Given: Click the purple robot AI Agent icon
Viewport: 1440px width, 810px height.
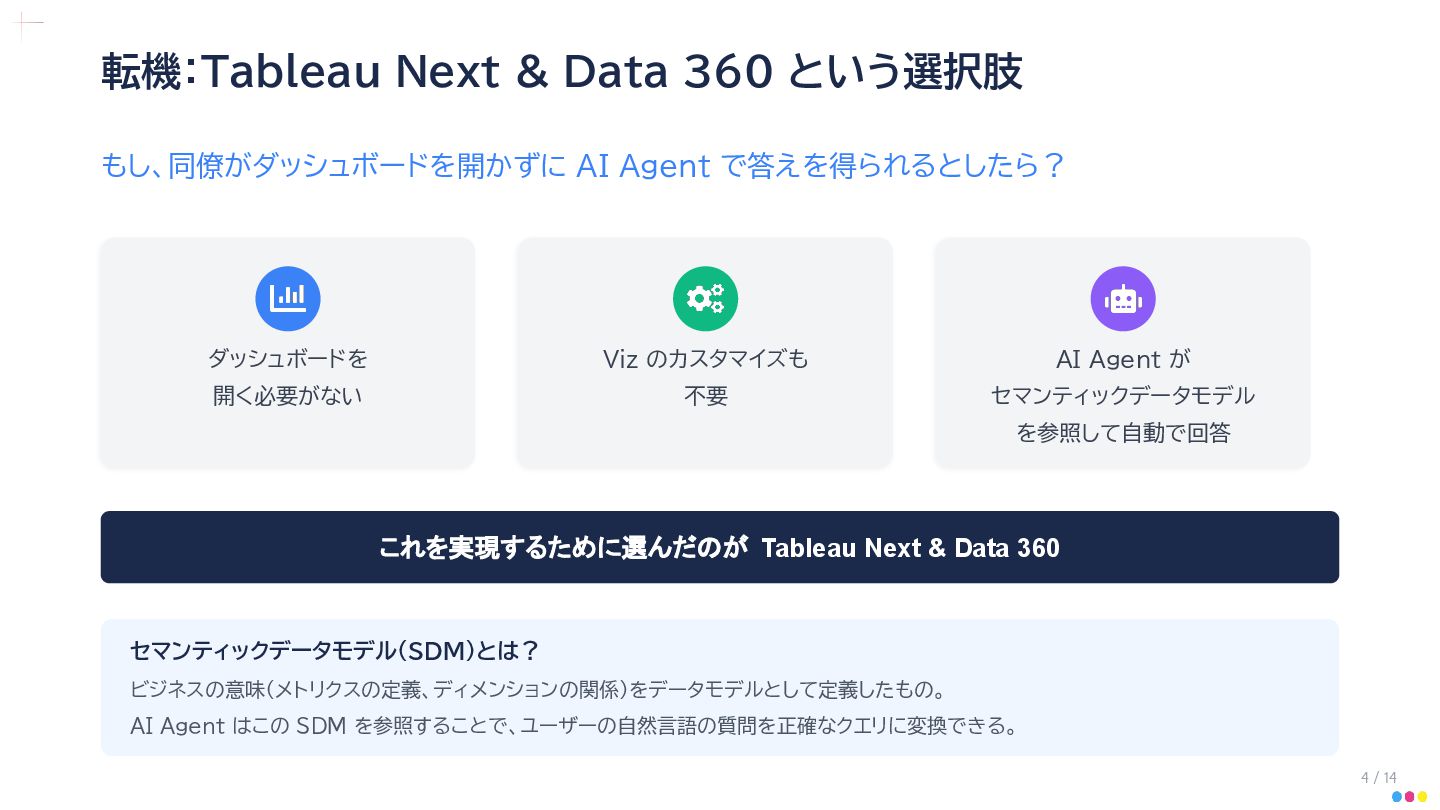Looking at the screenshot, I should (1123, 298).
